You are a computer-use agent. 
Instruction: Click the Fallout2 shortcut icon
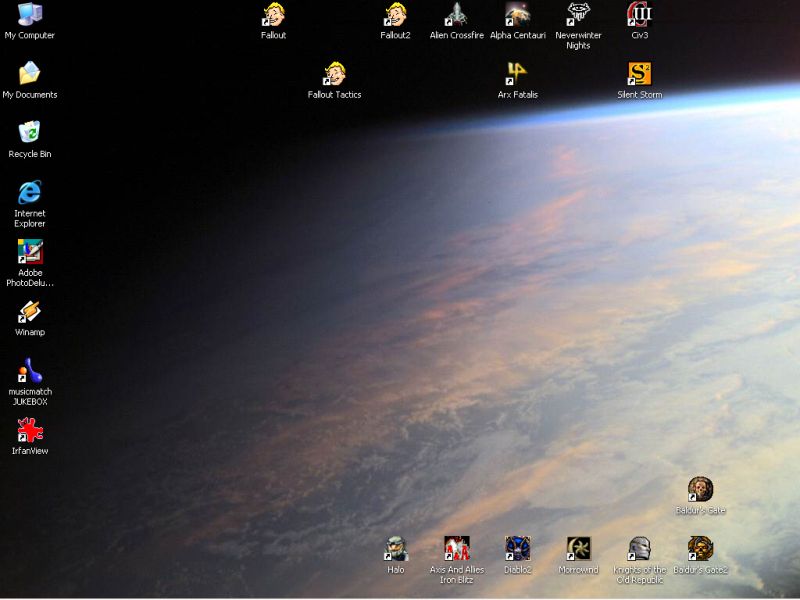pyautogui.click(x=396, y=15)
